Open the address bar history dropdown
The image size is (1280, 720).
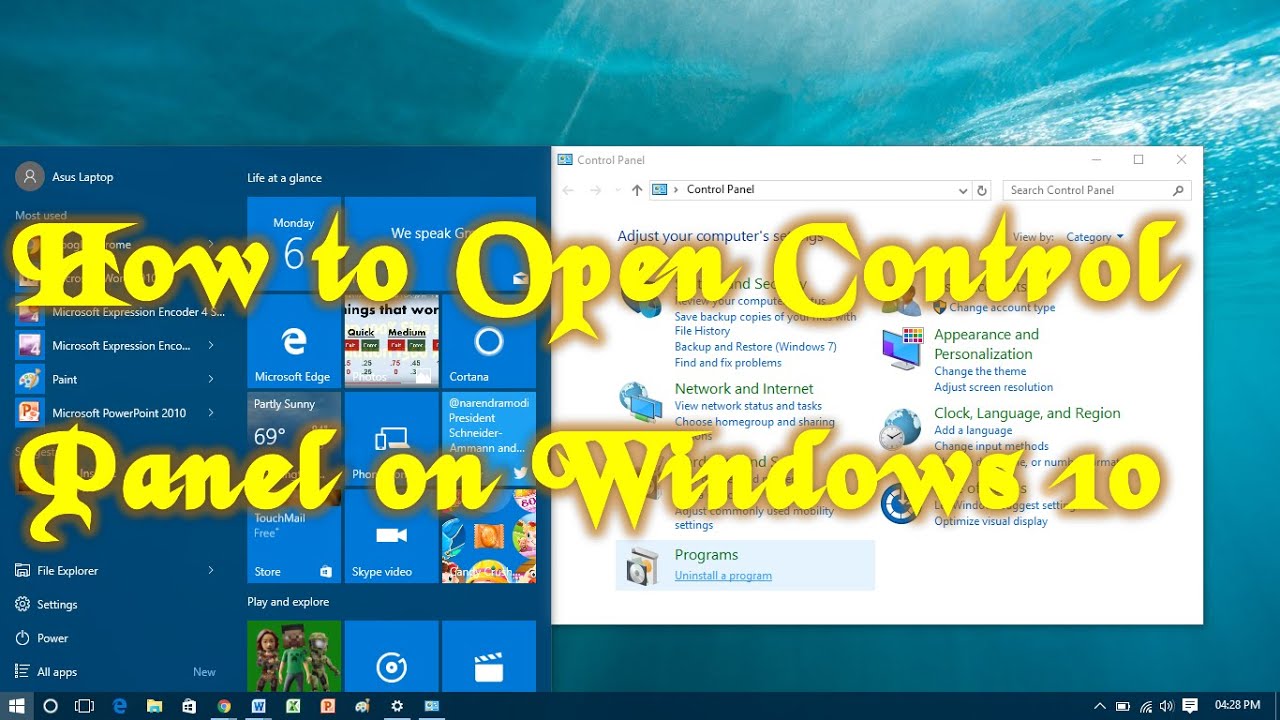[963, 190]
